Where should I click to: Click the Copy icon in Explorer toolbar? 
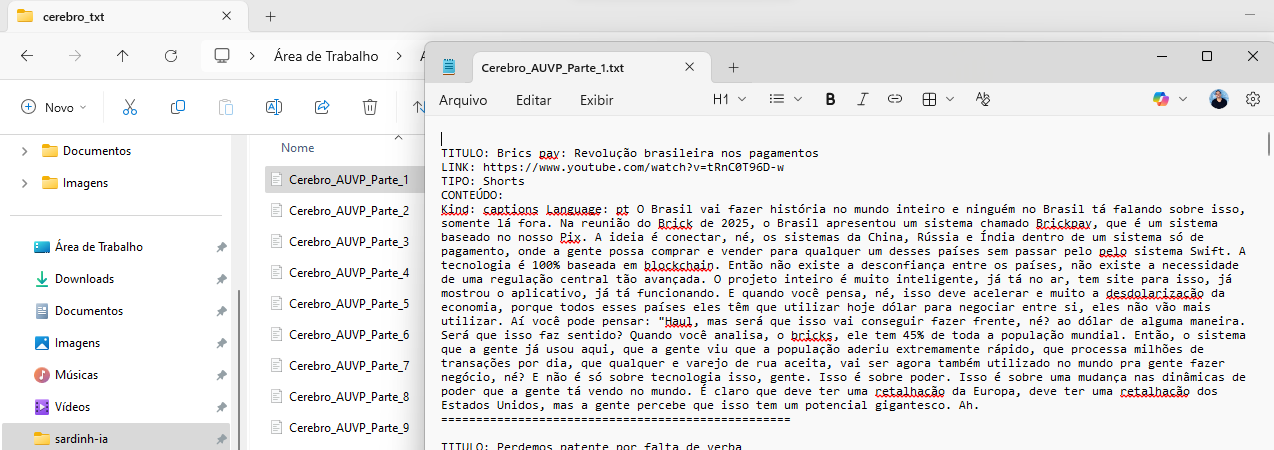point(178,107)
